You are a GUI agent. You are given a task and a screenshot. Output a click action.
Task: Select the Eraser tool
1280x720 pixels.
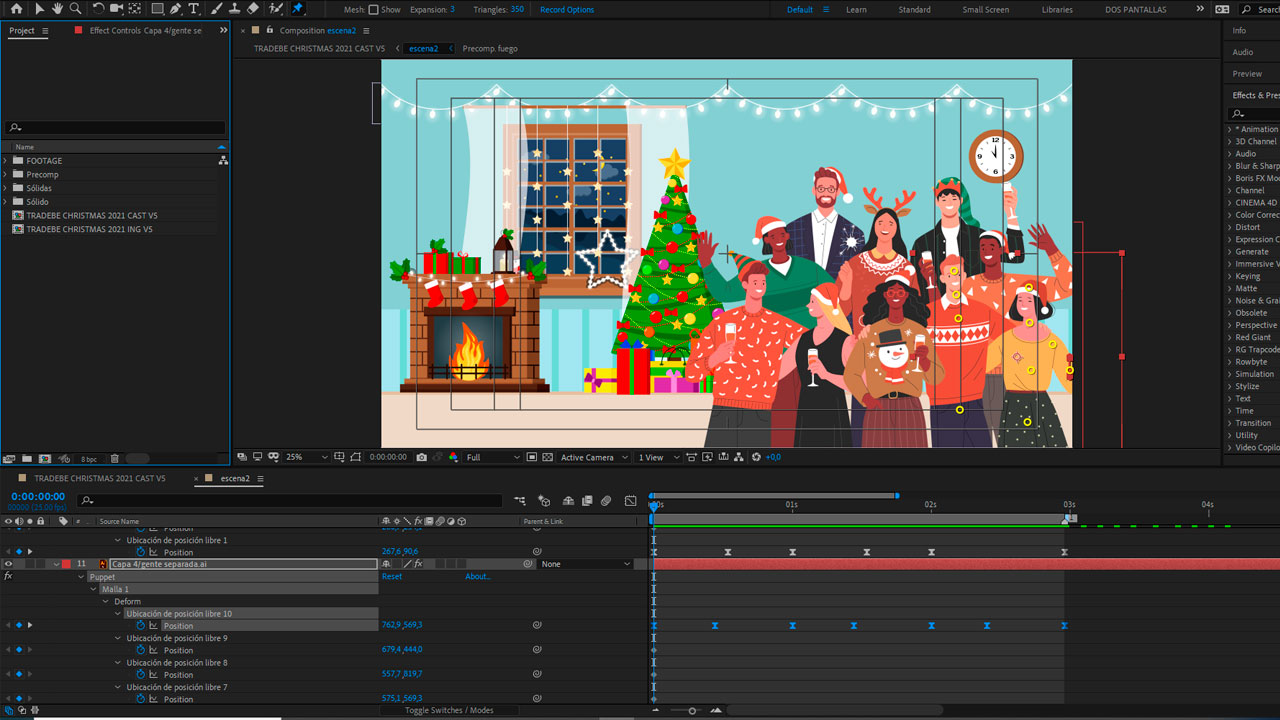click(253, 9)
